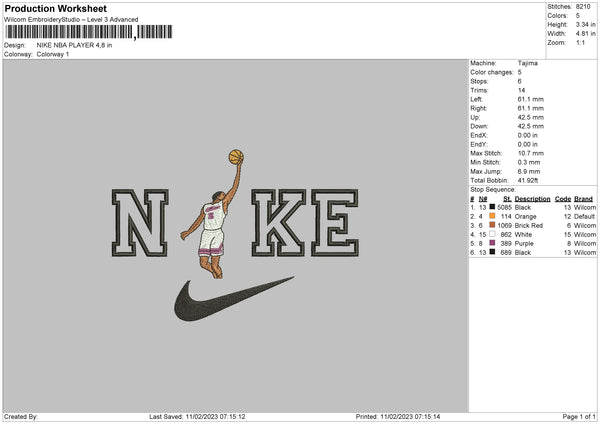Click the 'EndX:' label
Image resolution: width=600 pixels, height=424 pixels.
click(x=479, y=135)
